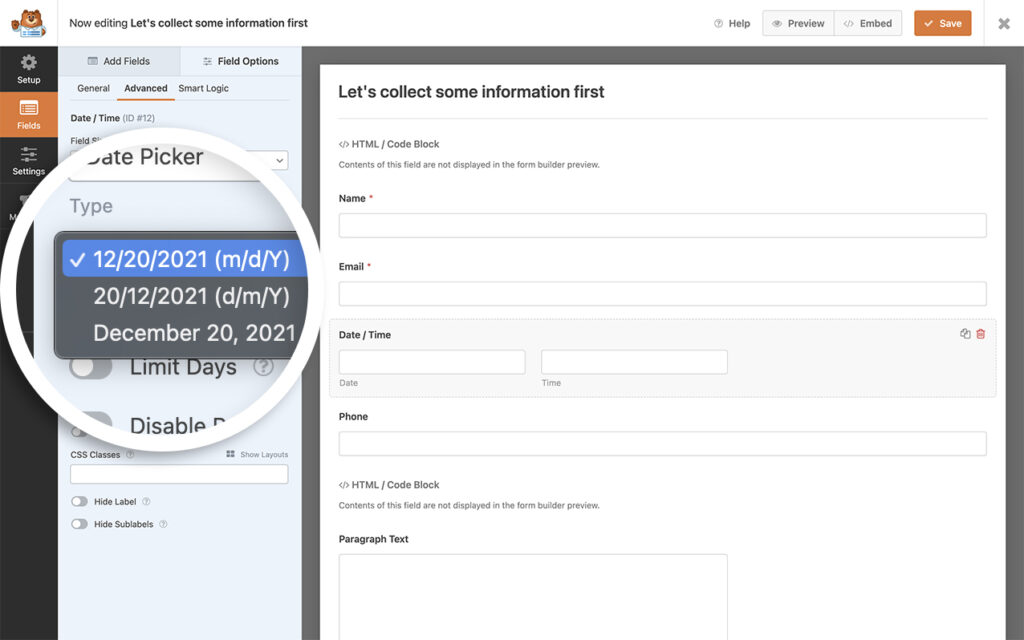This screenshot has height=640, width=1024.
Task: Delete the Date / Time field trash icon
Action: (x=980, y=334)
